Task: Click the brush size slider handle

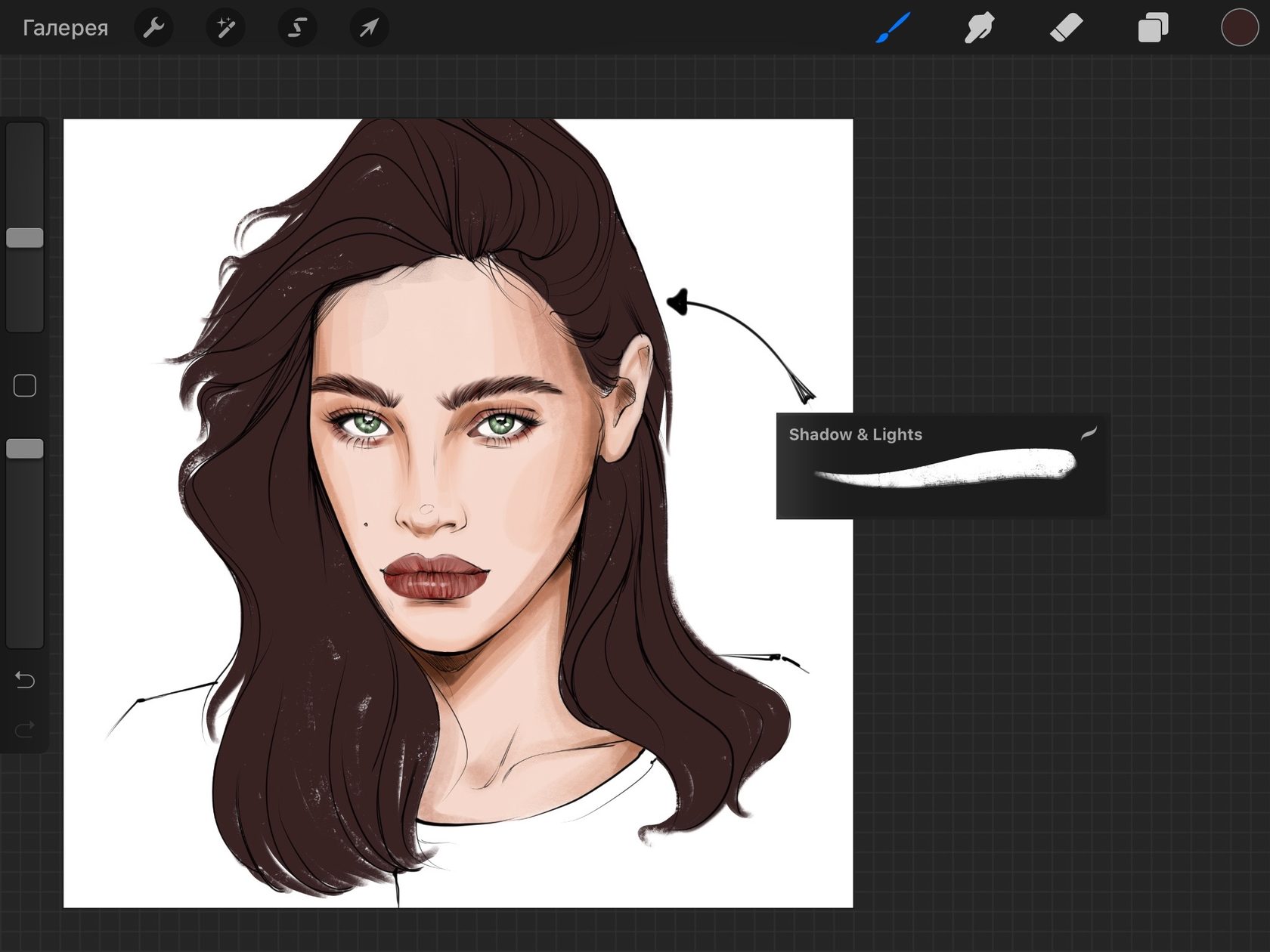Action: [25, 237]
